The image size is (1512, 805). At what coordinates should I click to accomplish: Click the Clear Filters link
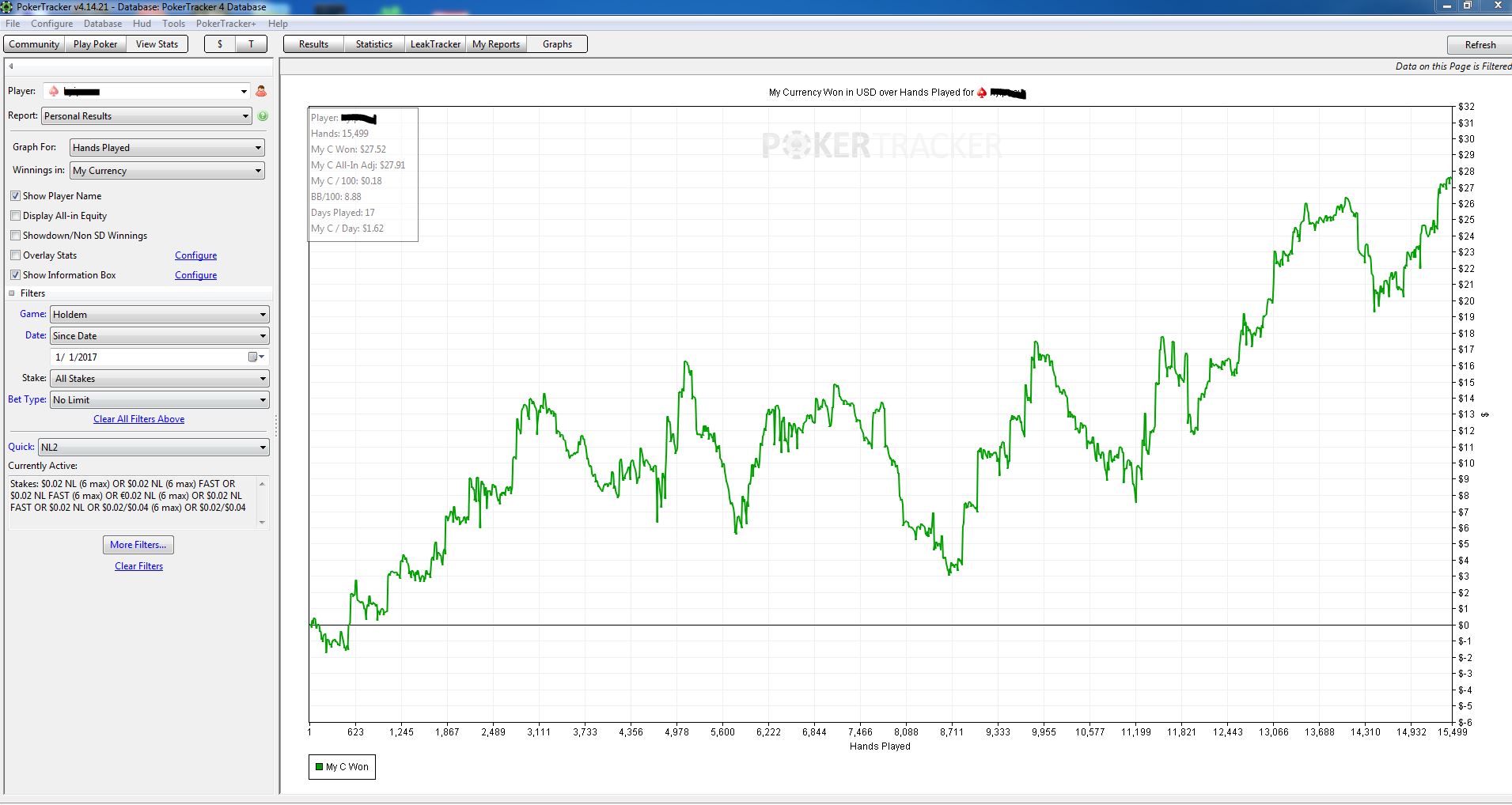[x=138, y=566]
